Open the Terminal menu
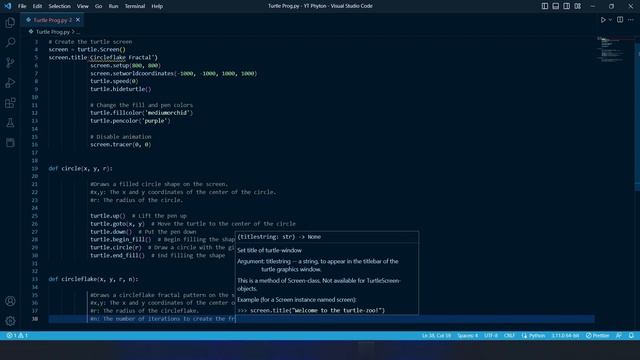Viewport: 640px width, 360px height. coord(135,6)
